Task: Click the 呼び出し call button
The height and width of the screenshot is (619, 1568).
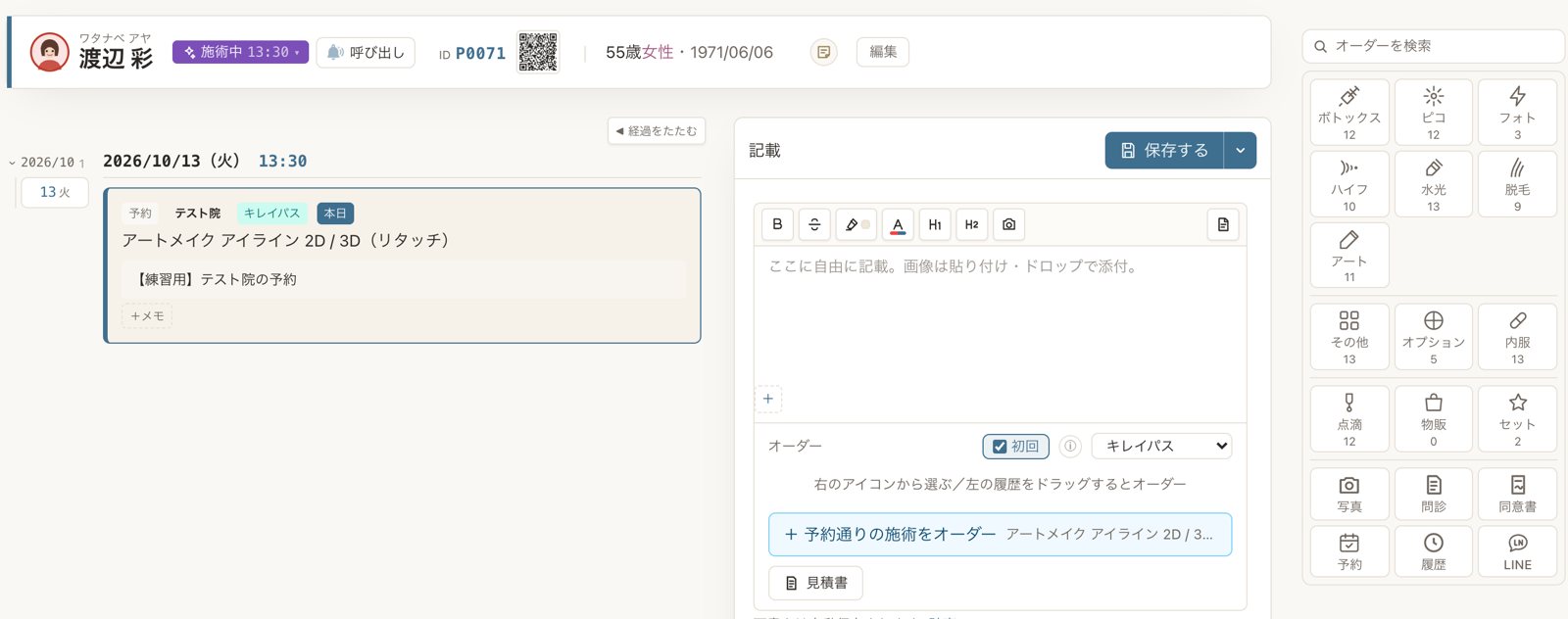Action: [x=366, y=52]
